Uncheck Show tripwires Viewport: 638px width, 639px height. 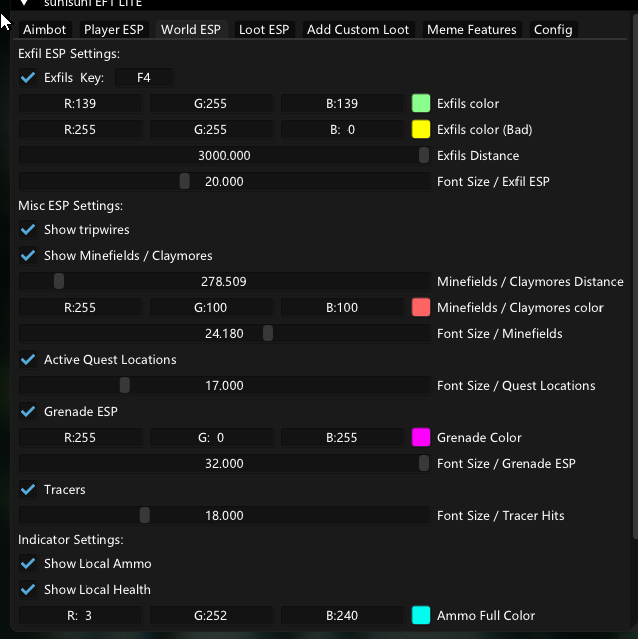28,229
